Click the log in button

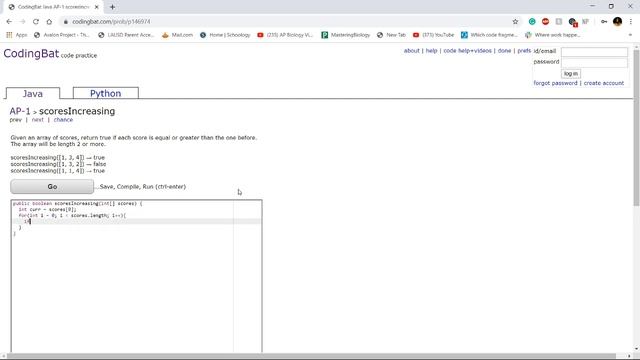571,74
